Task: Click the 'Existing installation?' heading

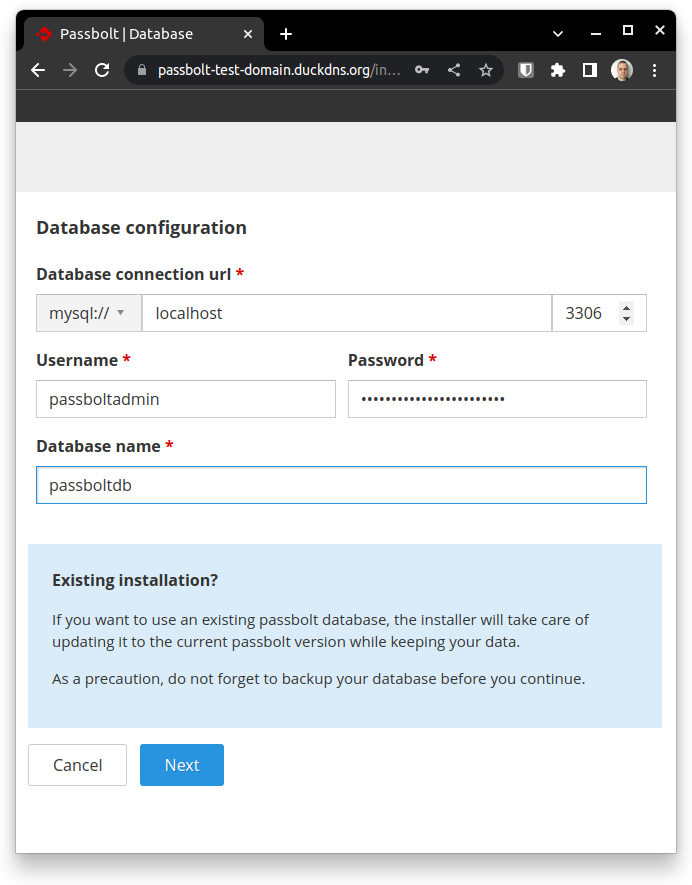Action: [135, 580]
